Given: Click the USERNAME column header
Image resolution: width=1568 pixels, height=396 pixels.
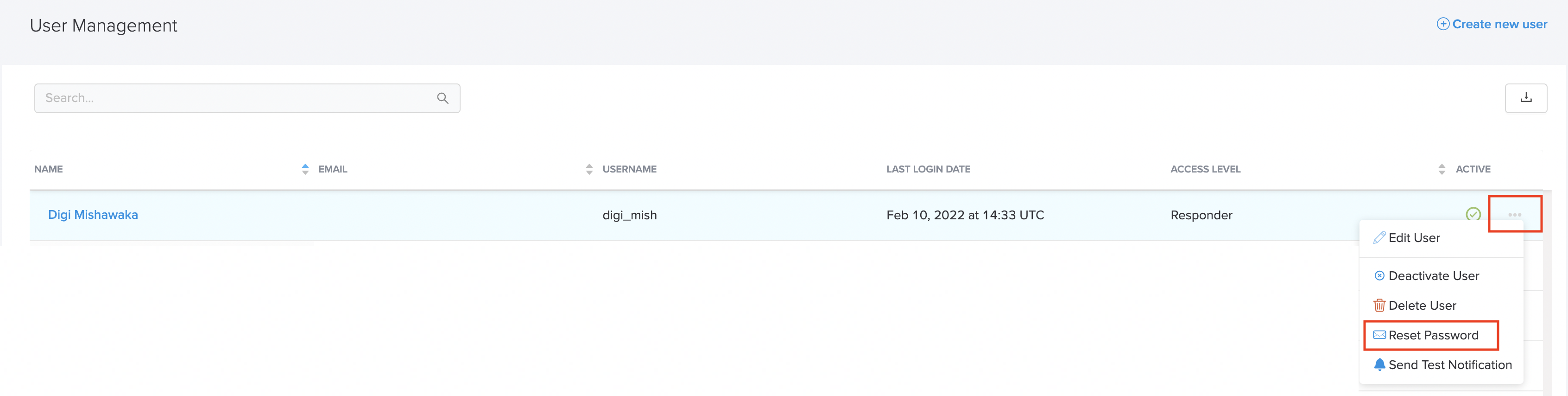Looking at the screenshot, I should (x=629, y=169).
